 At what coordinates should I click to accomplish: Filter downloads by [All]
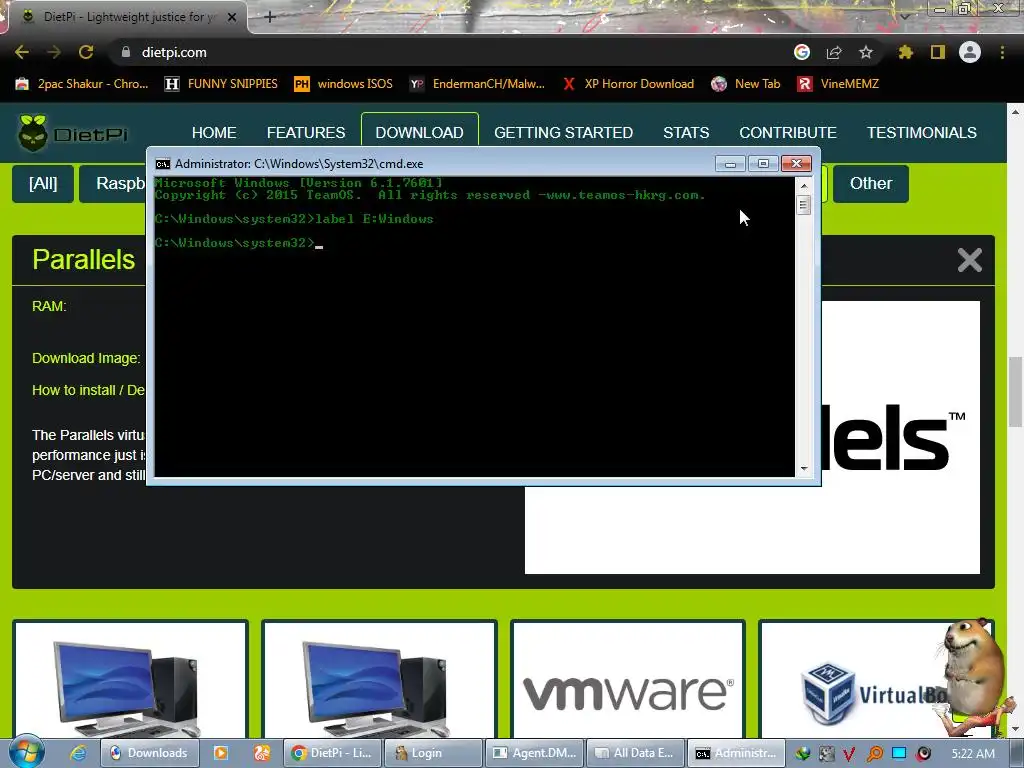43,184
